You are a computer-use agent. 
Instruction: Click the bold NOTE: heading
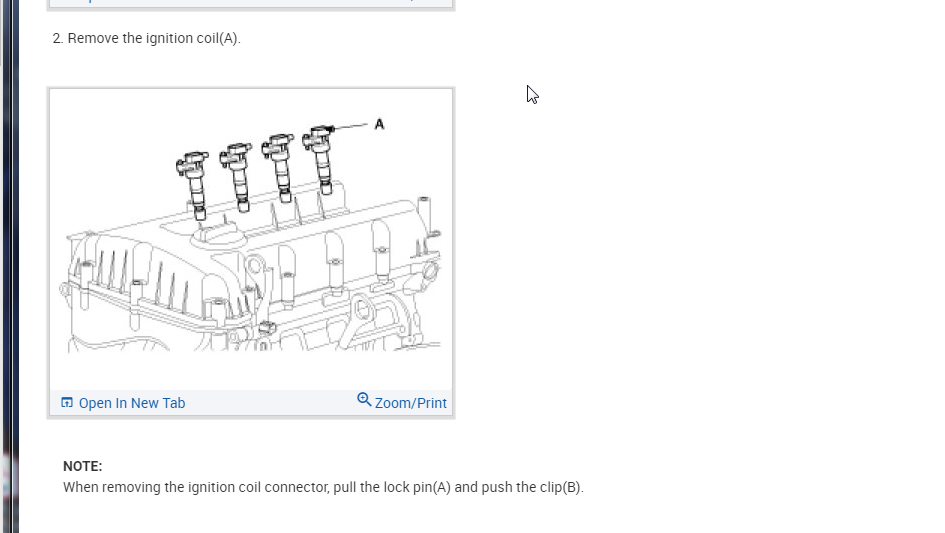point(83,466)
